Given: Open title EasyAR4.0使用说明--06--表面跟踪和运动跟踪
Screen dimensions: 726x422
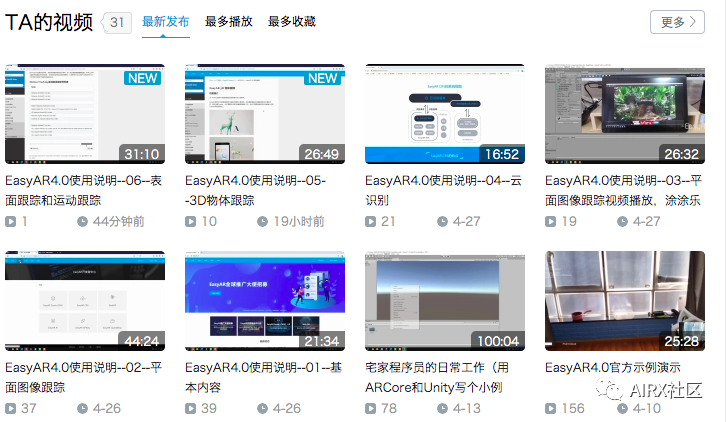Looking at the screenshot, I should click(83, 190).
